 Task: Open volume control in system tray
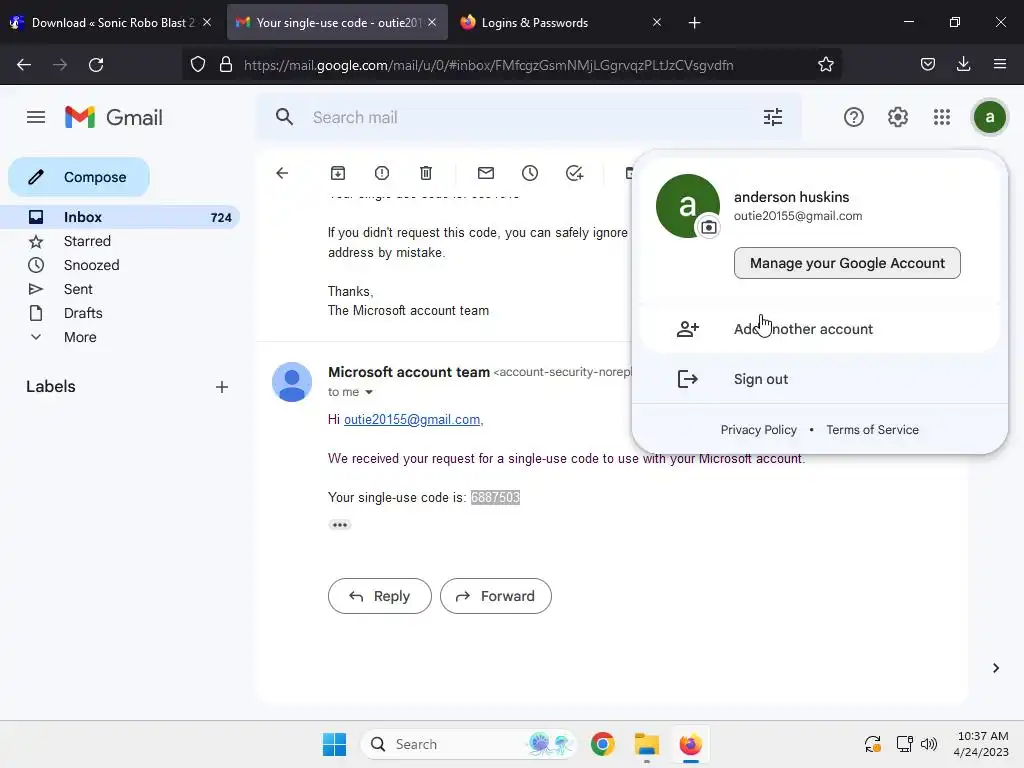click(x=929, y=744)
